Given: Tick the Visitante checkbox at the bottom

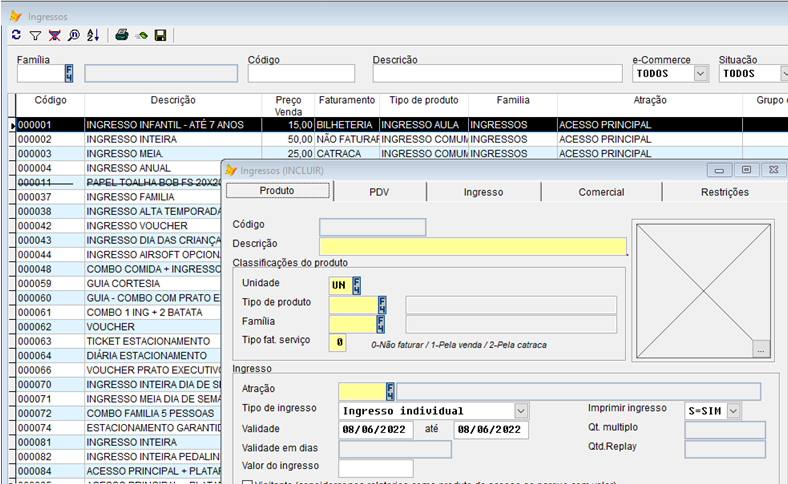Looking at the screenshot, I should (x=248, y=482).
